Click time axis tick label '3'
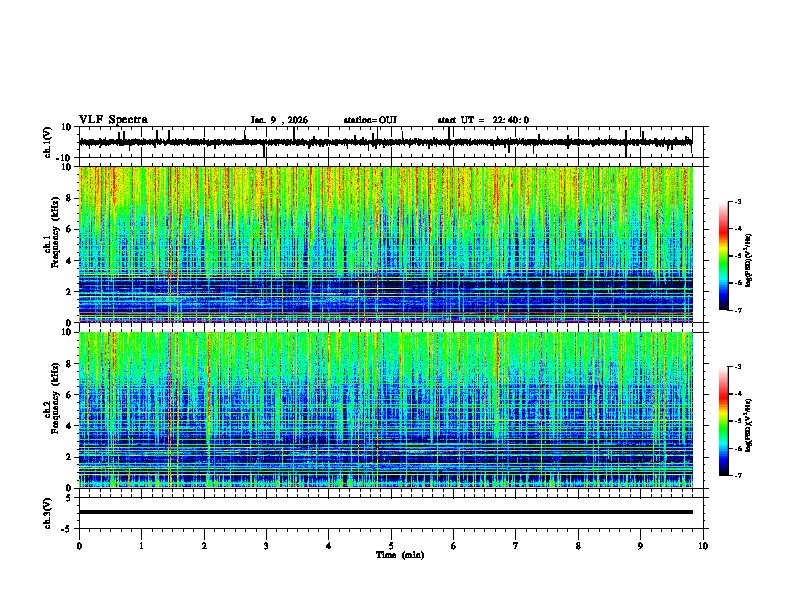This screenshot has height=612, width=792. [x=266, y=546]
